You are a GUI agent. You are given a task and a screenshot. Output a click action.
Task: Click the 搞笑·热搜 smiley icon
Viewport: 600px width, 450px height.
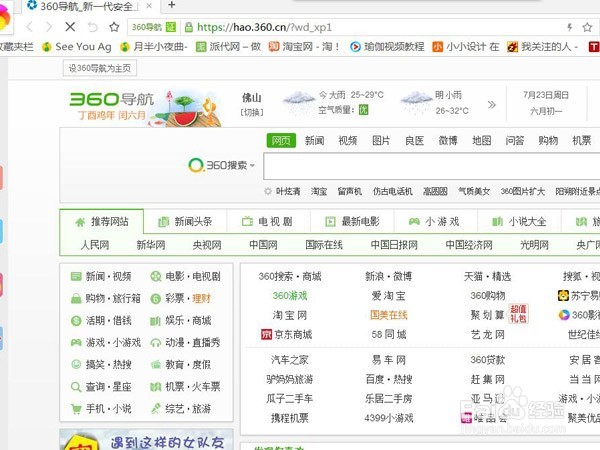coord(76,364)
